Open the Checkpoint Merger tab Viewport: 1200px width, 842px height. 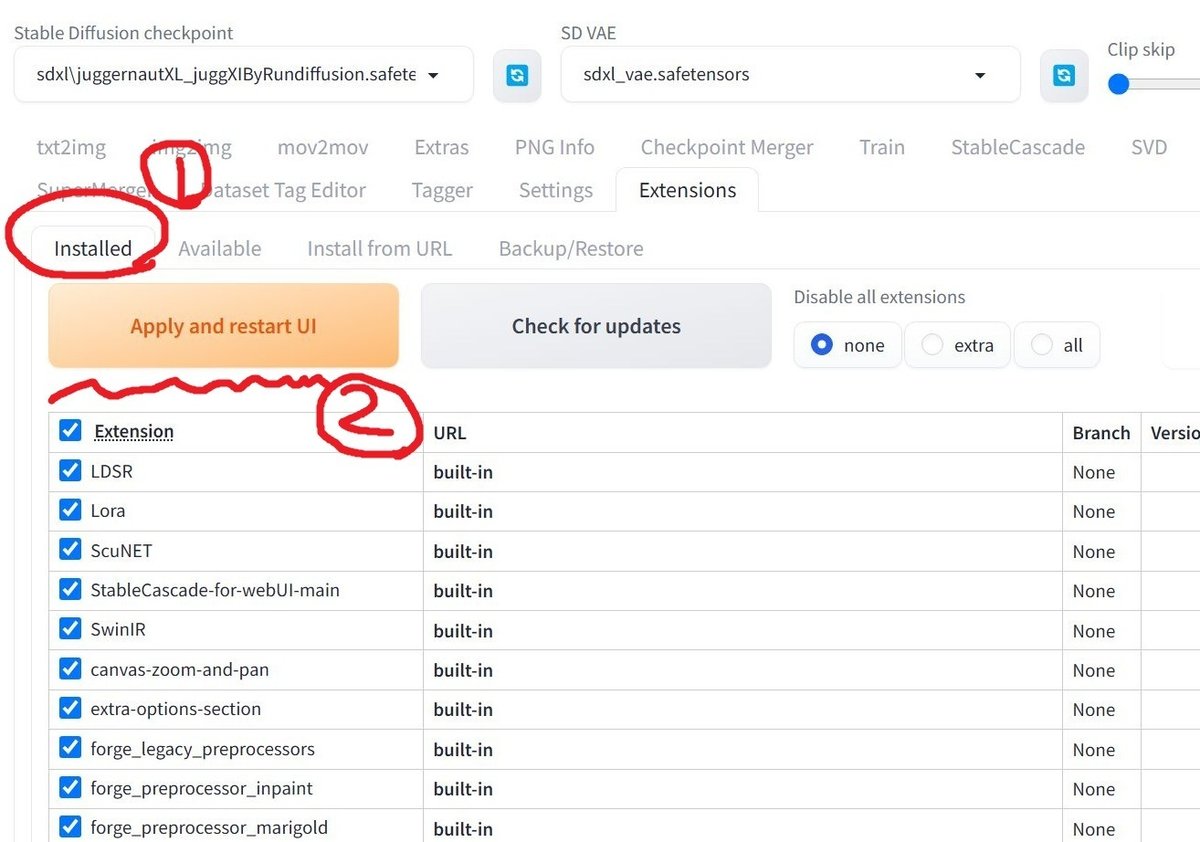pos(727,147)
